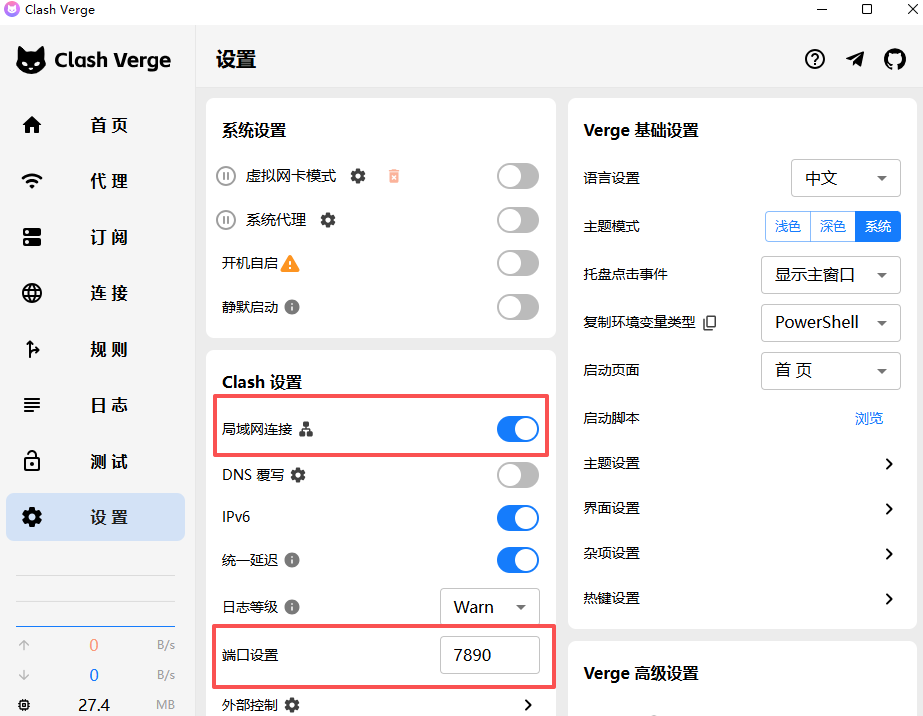Open DNS override gear settings

click(x=298, y=475)
